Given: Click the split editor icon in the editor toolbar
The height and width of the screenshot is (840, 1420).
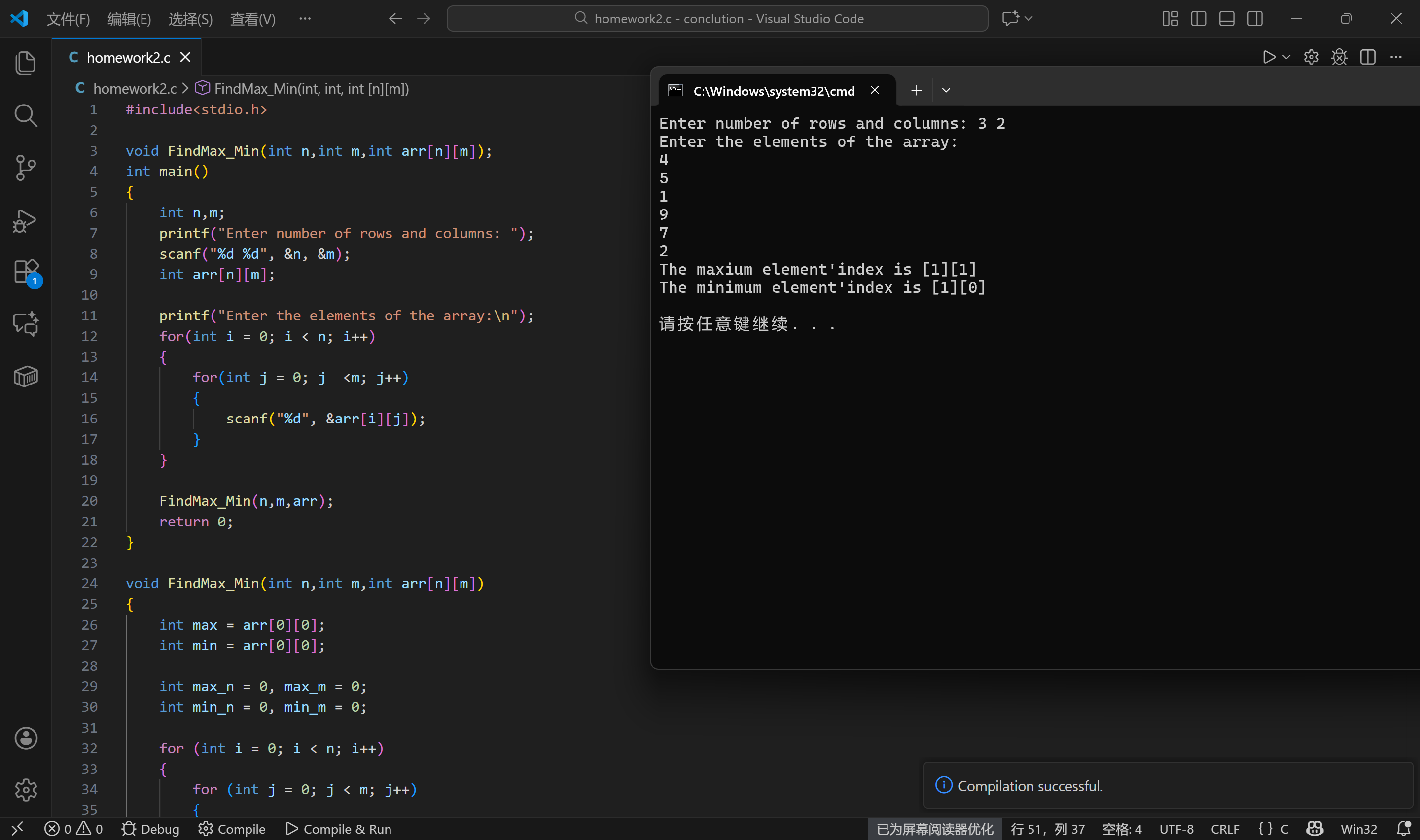Looking at the screenshot, I should 1367,57.
